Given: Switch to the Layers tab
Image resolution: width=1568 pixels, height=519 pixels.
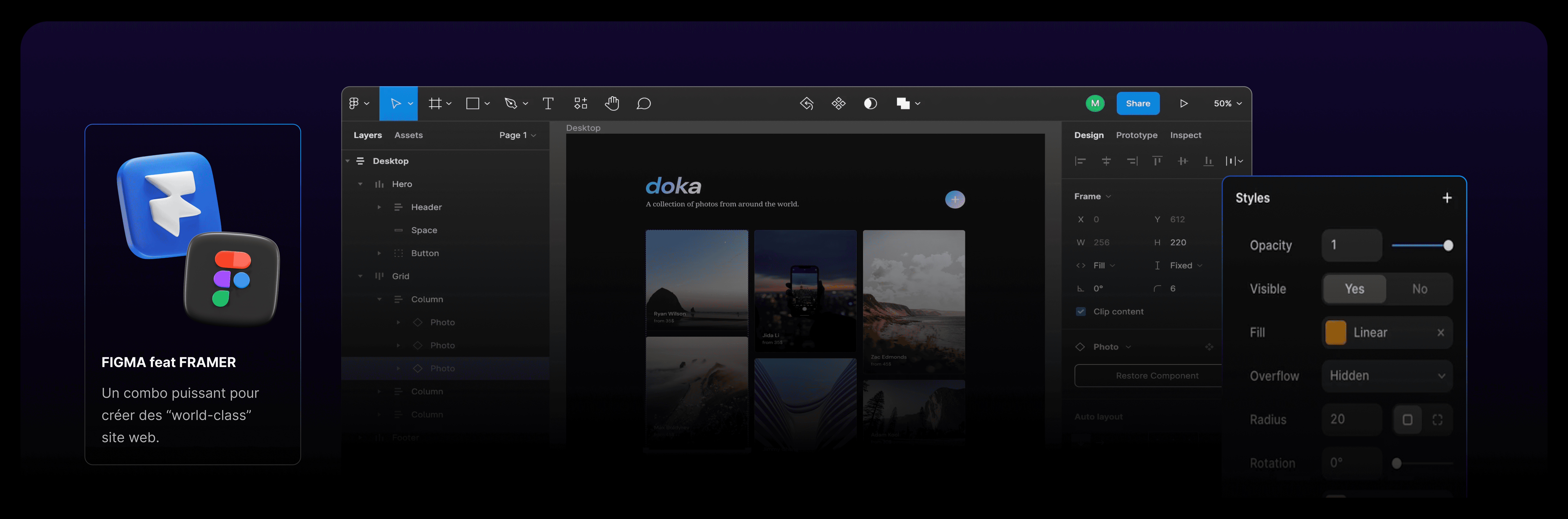Looking at the screenshot, I should click(x=368, y=135).
